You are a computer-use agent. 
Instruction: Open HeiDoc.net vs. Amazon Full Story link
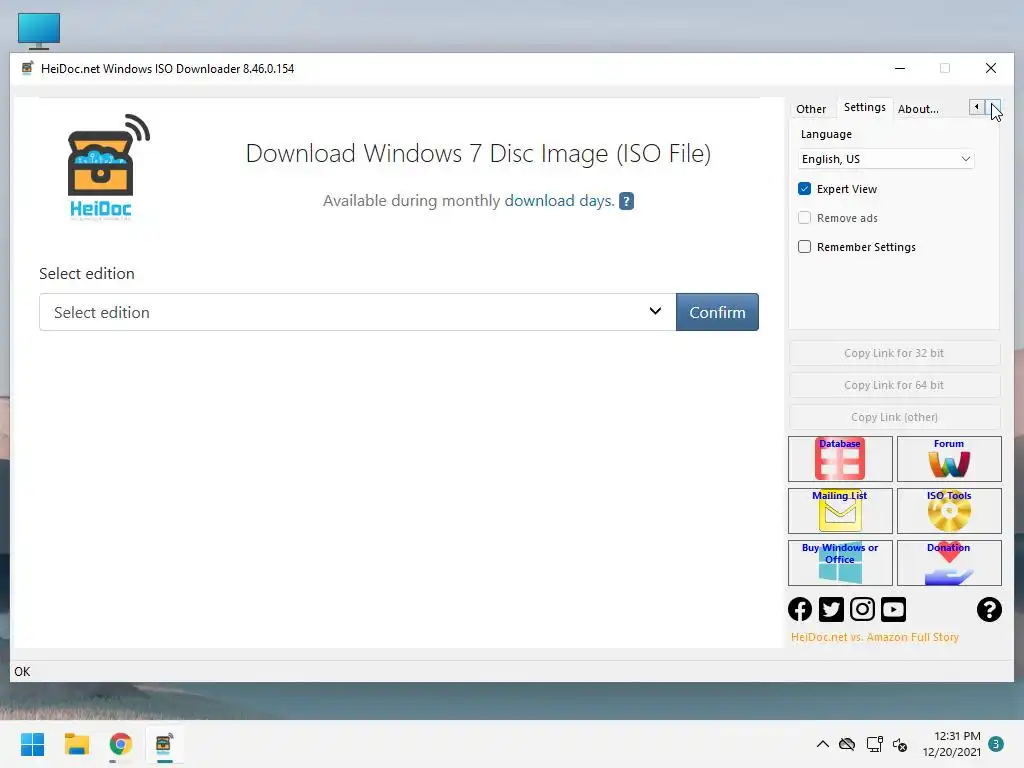pyautogui.click(x=874, y=637)
